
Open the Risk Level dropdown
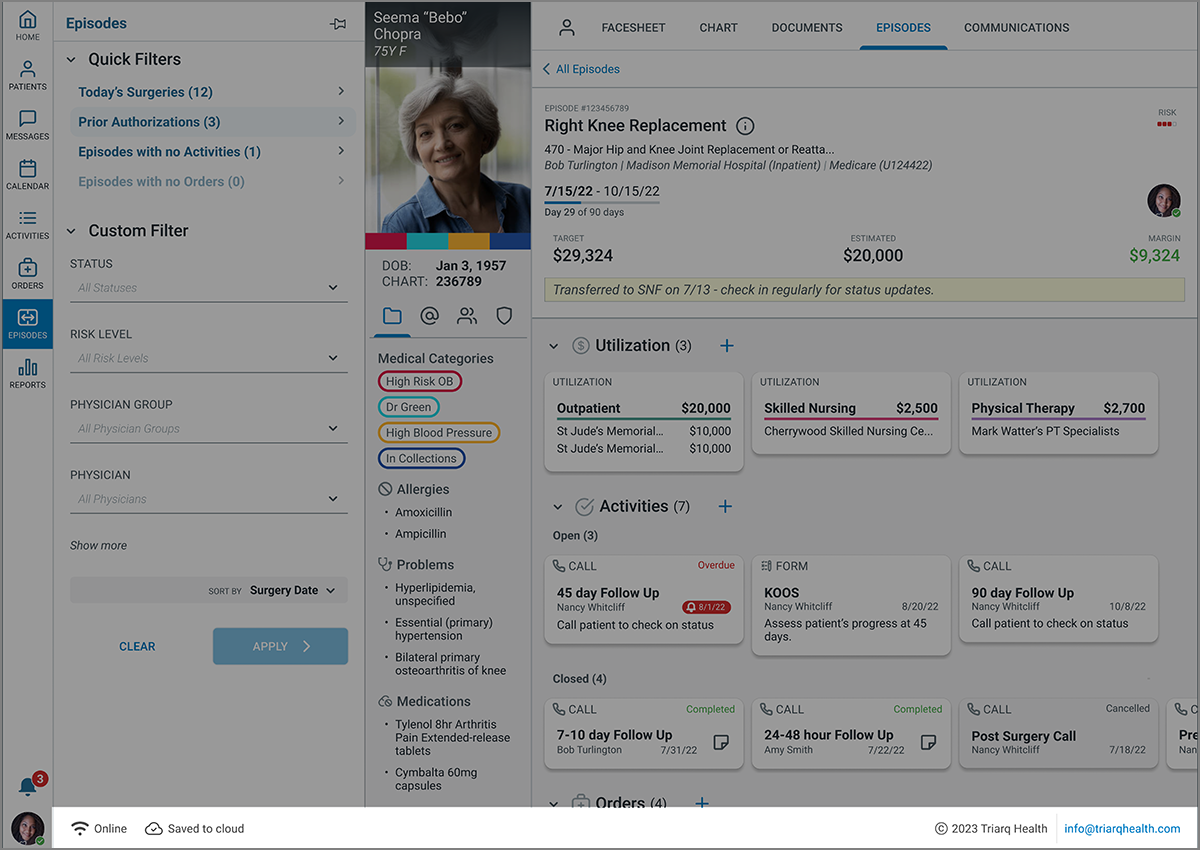point(209,358)
